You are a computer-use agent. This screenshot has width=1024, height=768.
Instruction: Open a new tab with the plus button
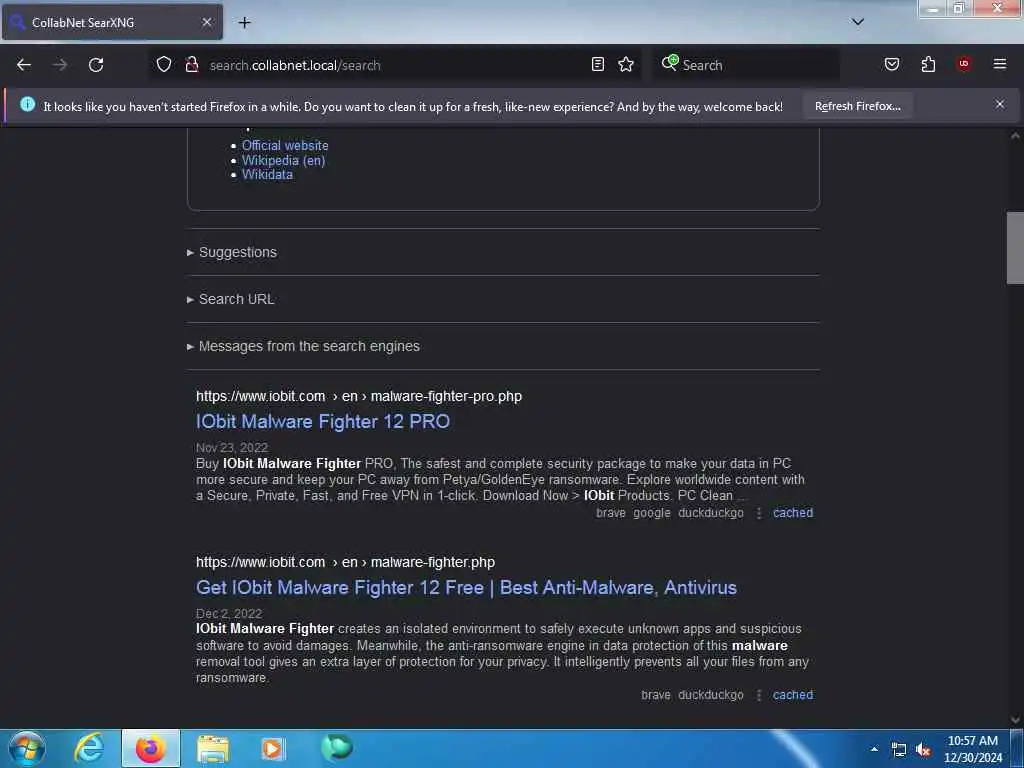click(244, 23)
